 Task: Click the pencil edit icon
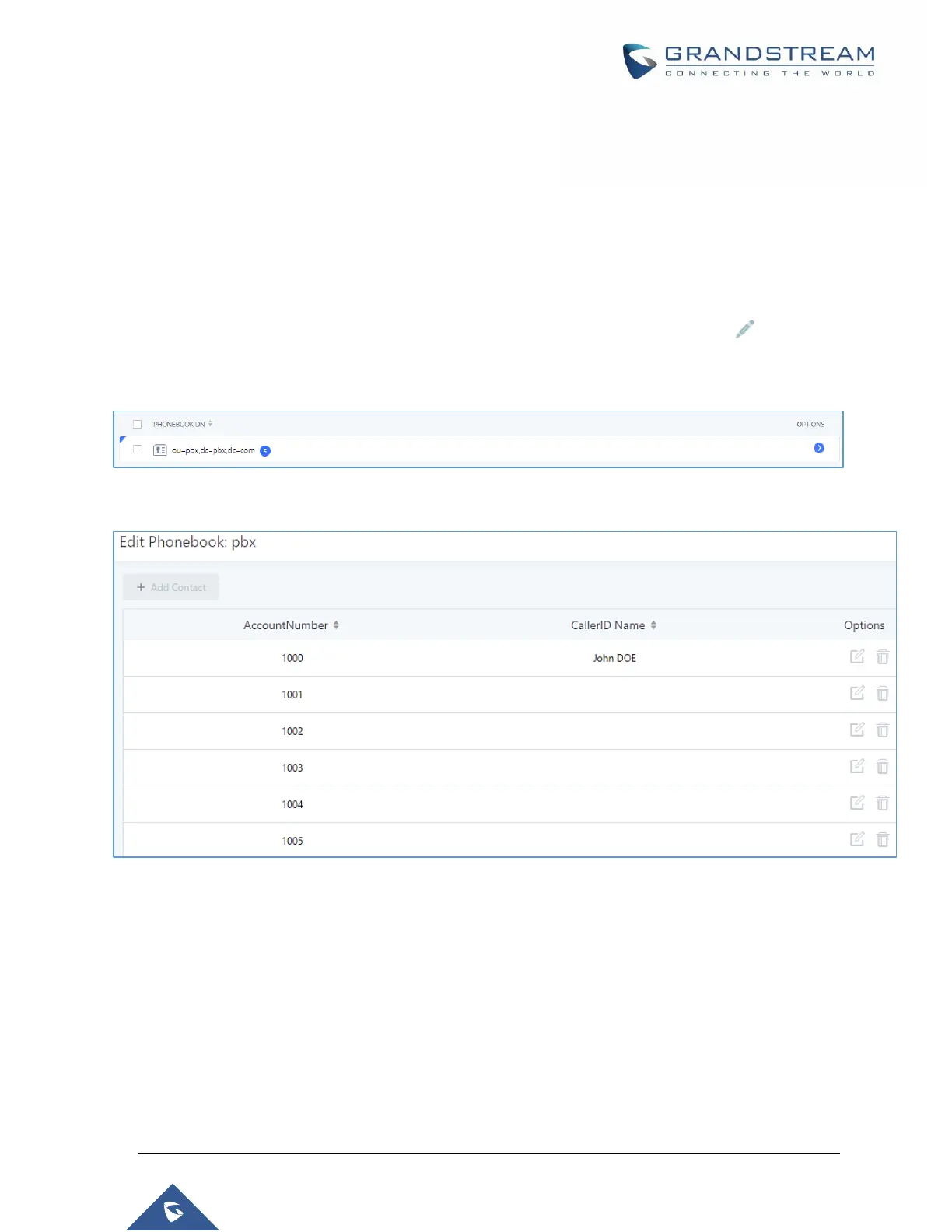pos(745,329)
